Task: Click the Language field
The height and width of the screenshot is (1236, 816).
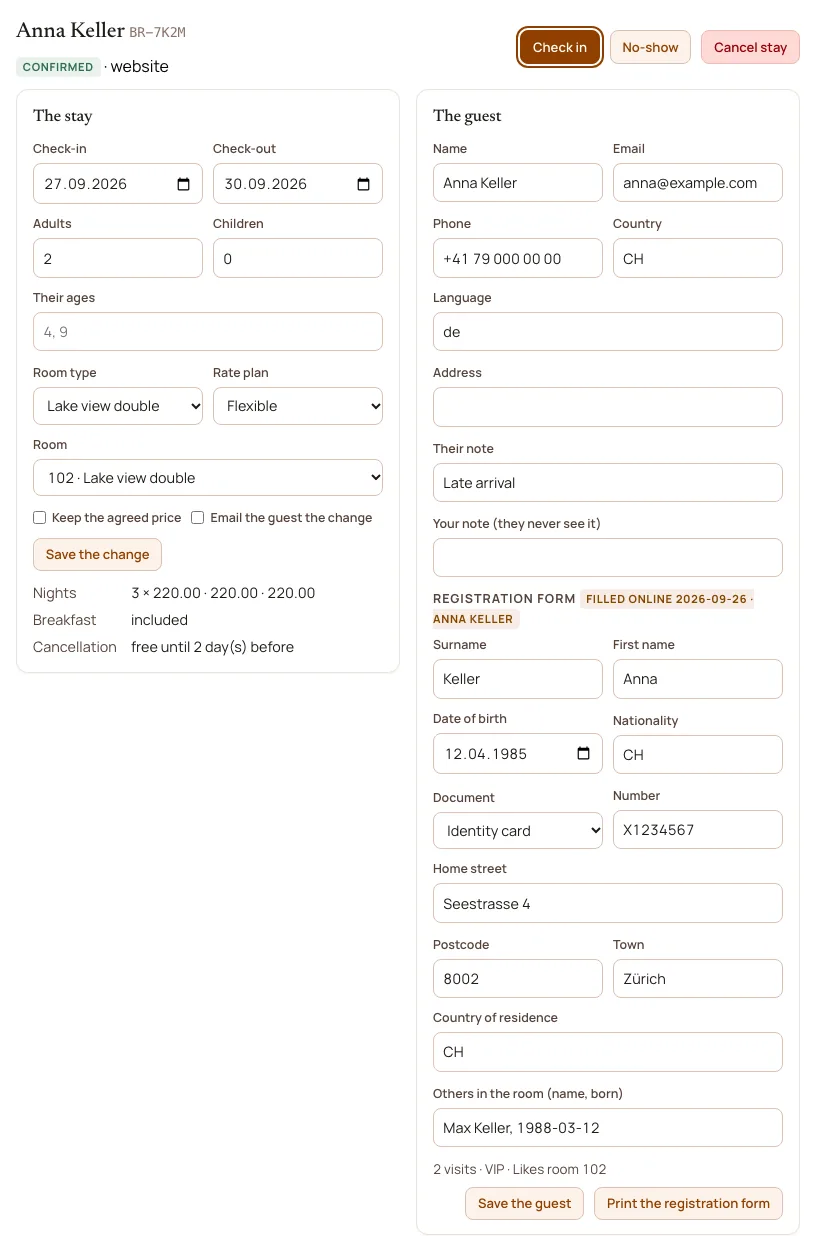Action: [x=608, y=332]
